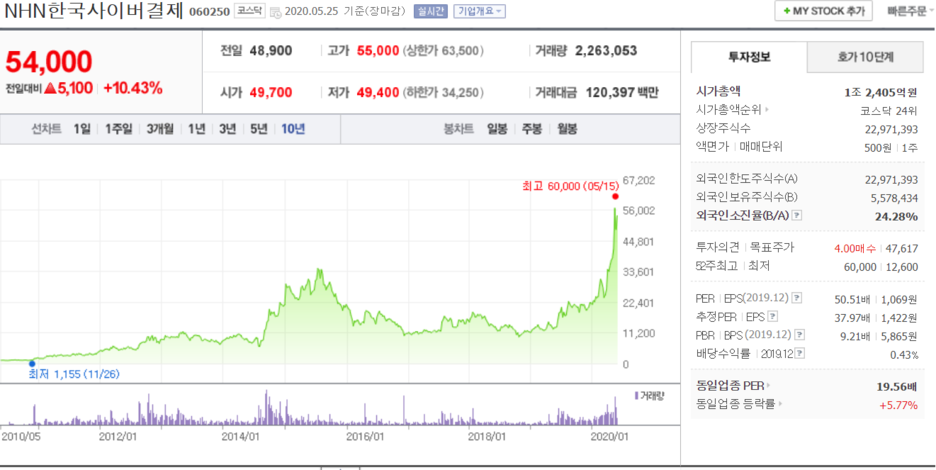Click the +5.77% sector change value

898,405
